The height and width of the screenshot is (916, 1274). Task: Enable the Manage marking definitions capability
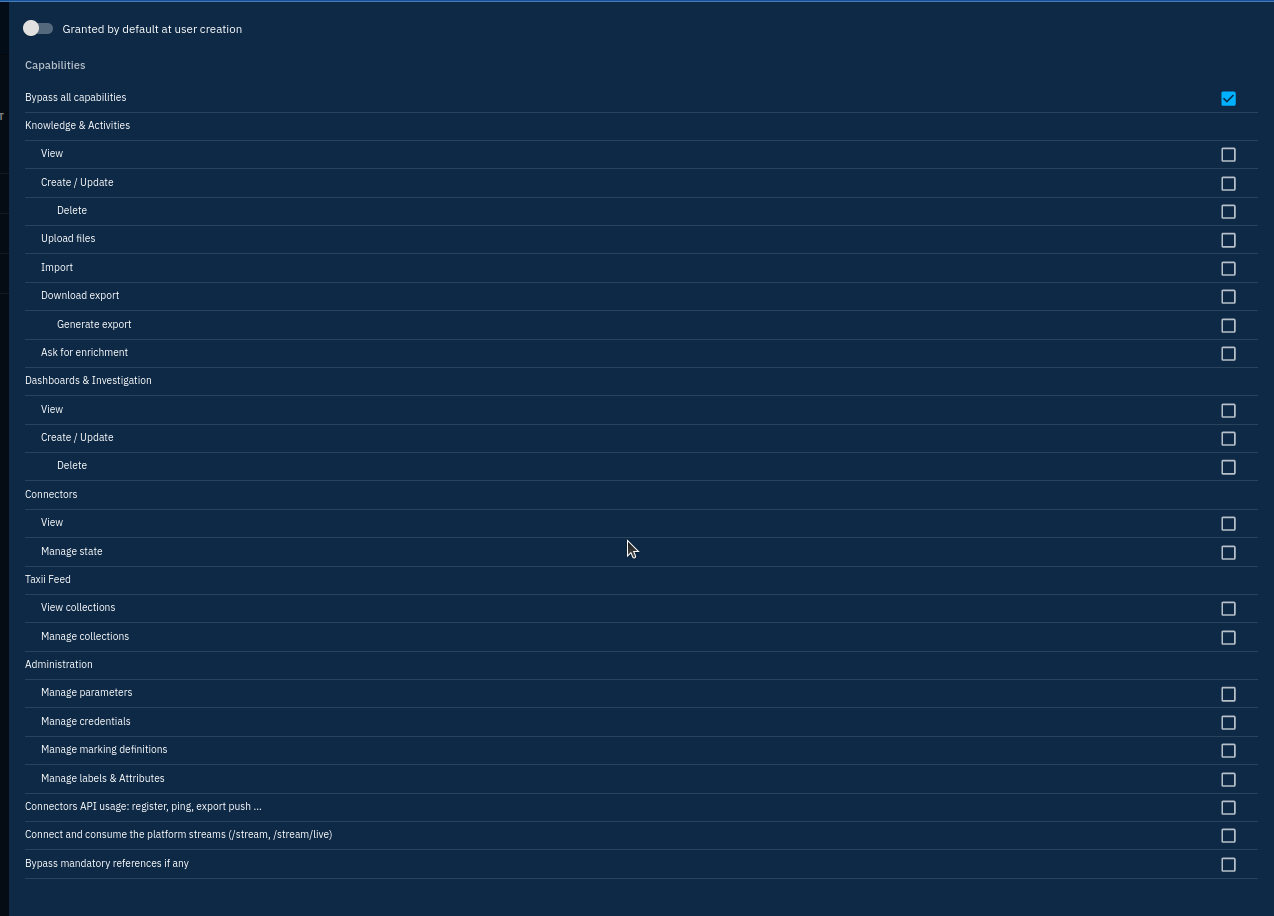click(x=1228, y=750)
